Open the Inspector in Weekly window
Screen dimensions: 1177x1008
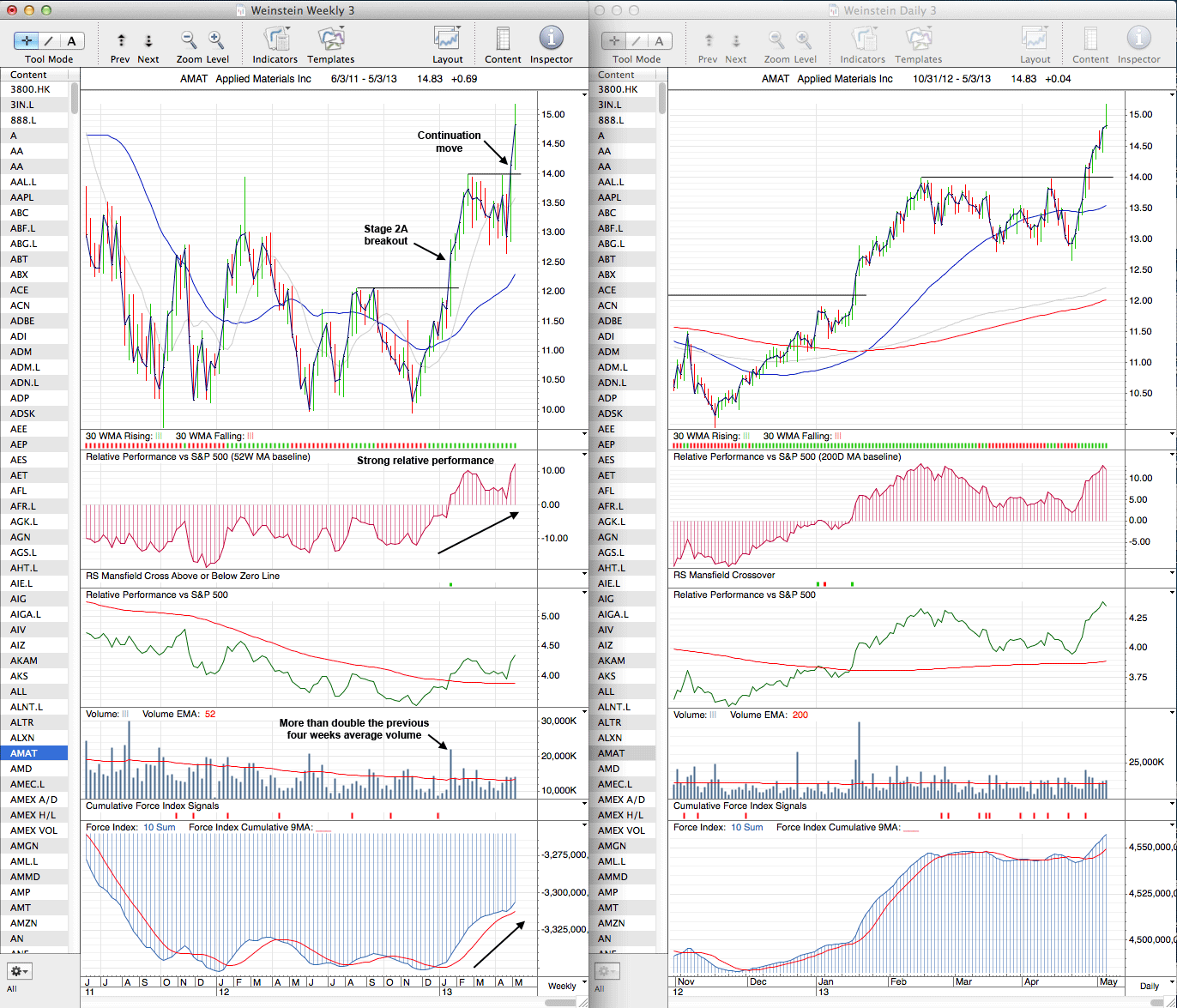click(x=551, y=40)
